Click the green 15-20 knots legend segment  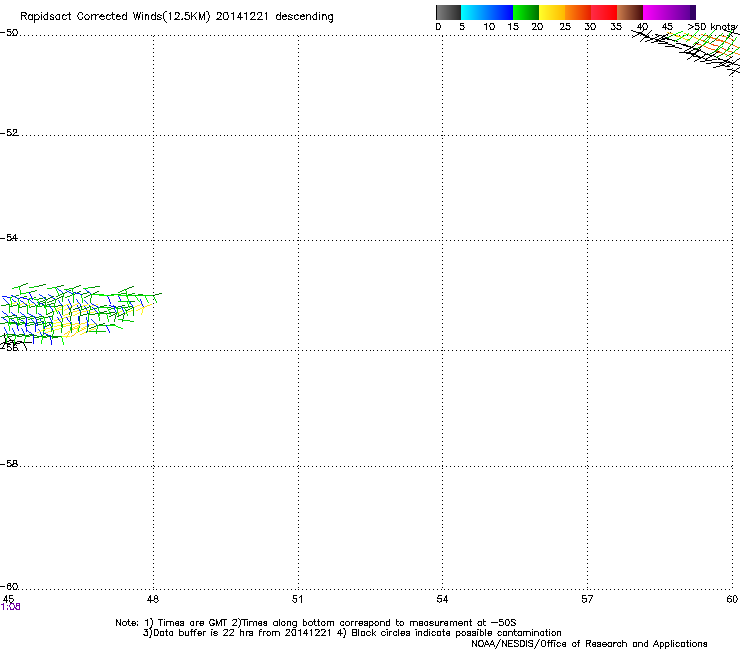pos(526,12)
